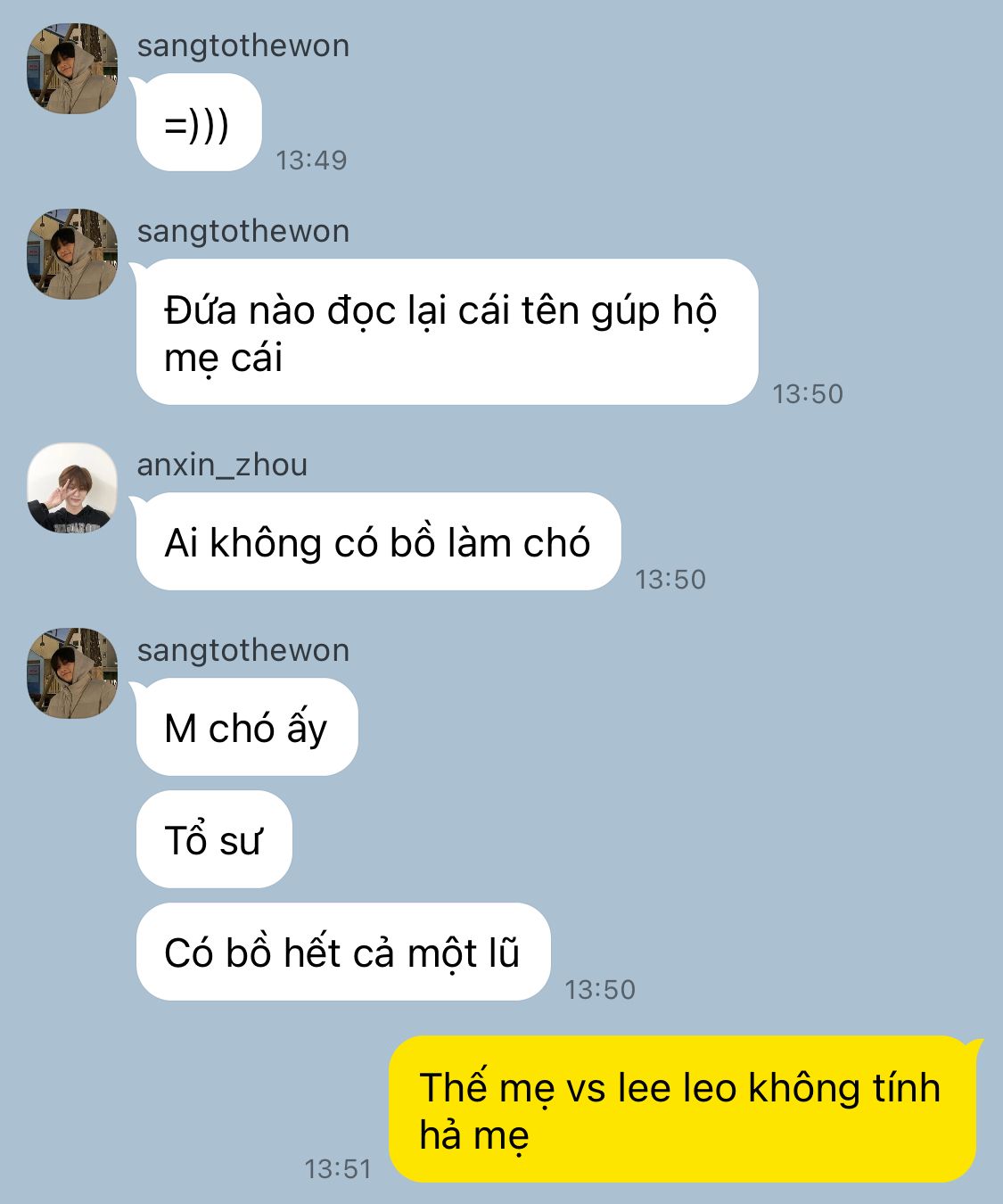Select the 'M chó ấy' message bubble
The height and width of the screenshot is (1204, 1003).
click(x=247, y=727)
